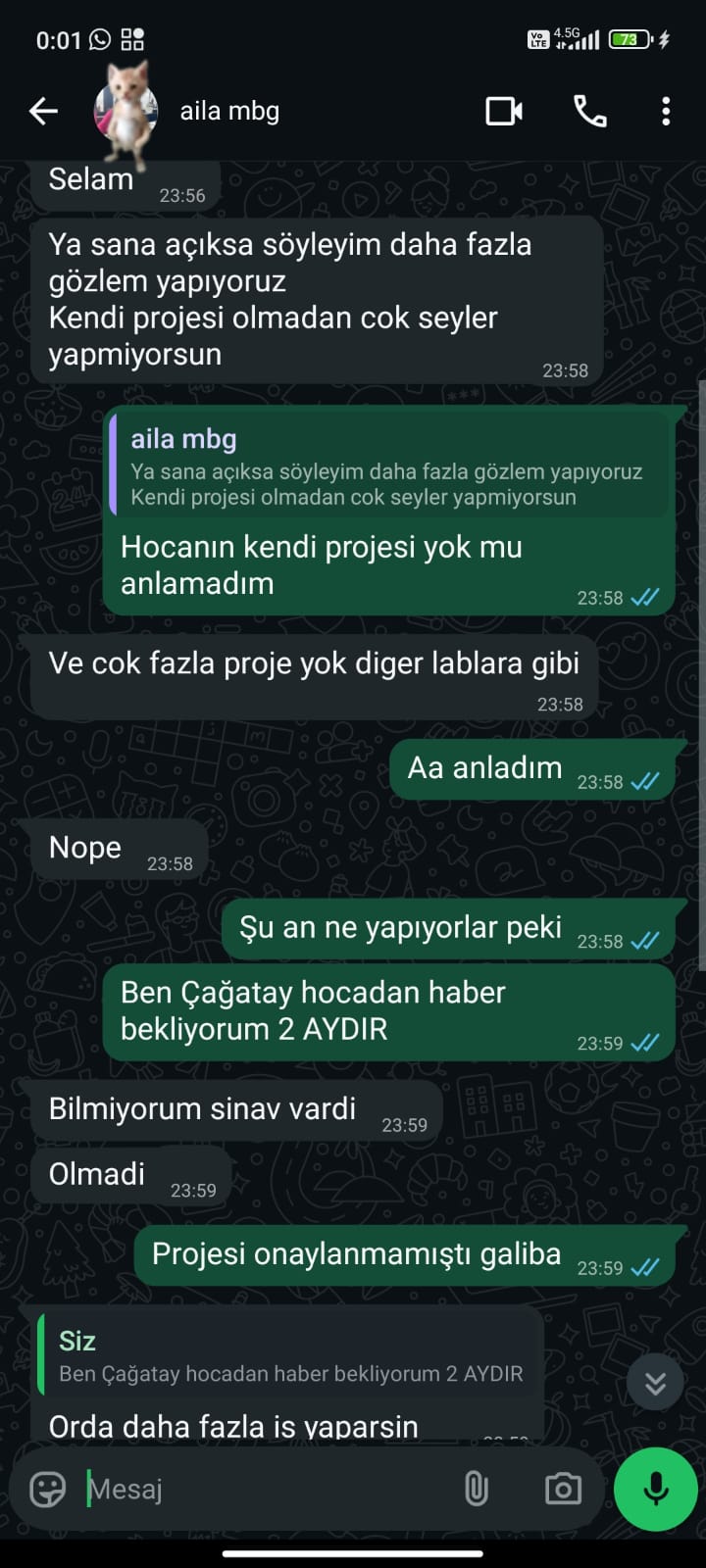The image size is (706, 1568).
Task: Click the chat scrollbar on the right edge
Action: [701, 676]
